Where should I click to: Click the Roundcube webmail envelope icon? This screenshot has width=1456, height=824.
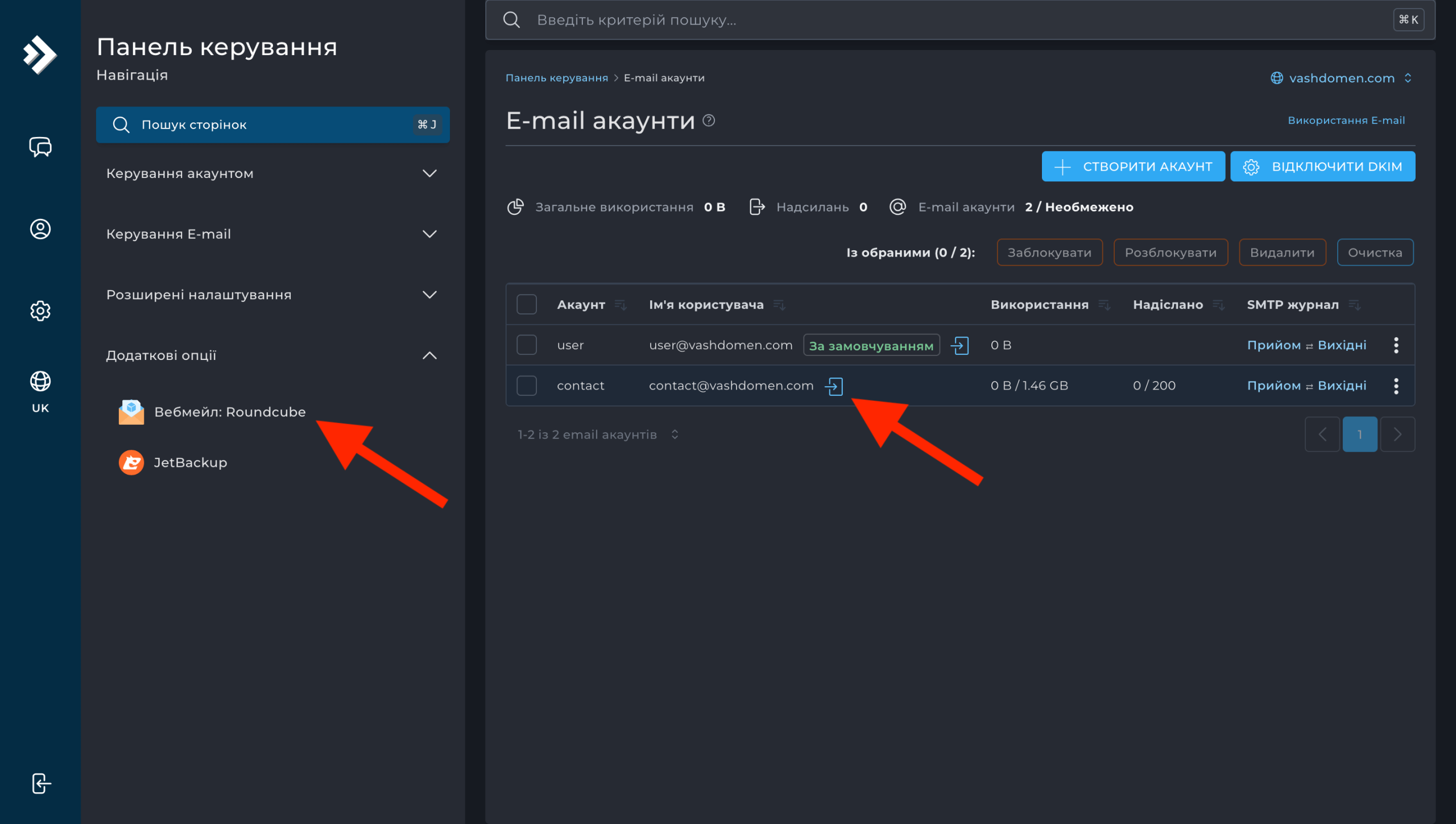click(131, 412)
